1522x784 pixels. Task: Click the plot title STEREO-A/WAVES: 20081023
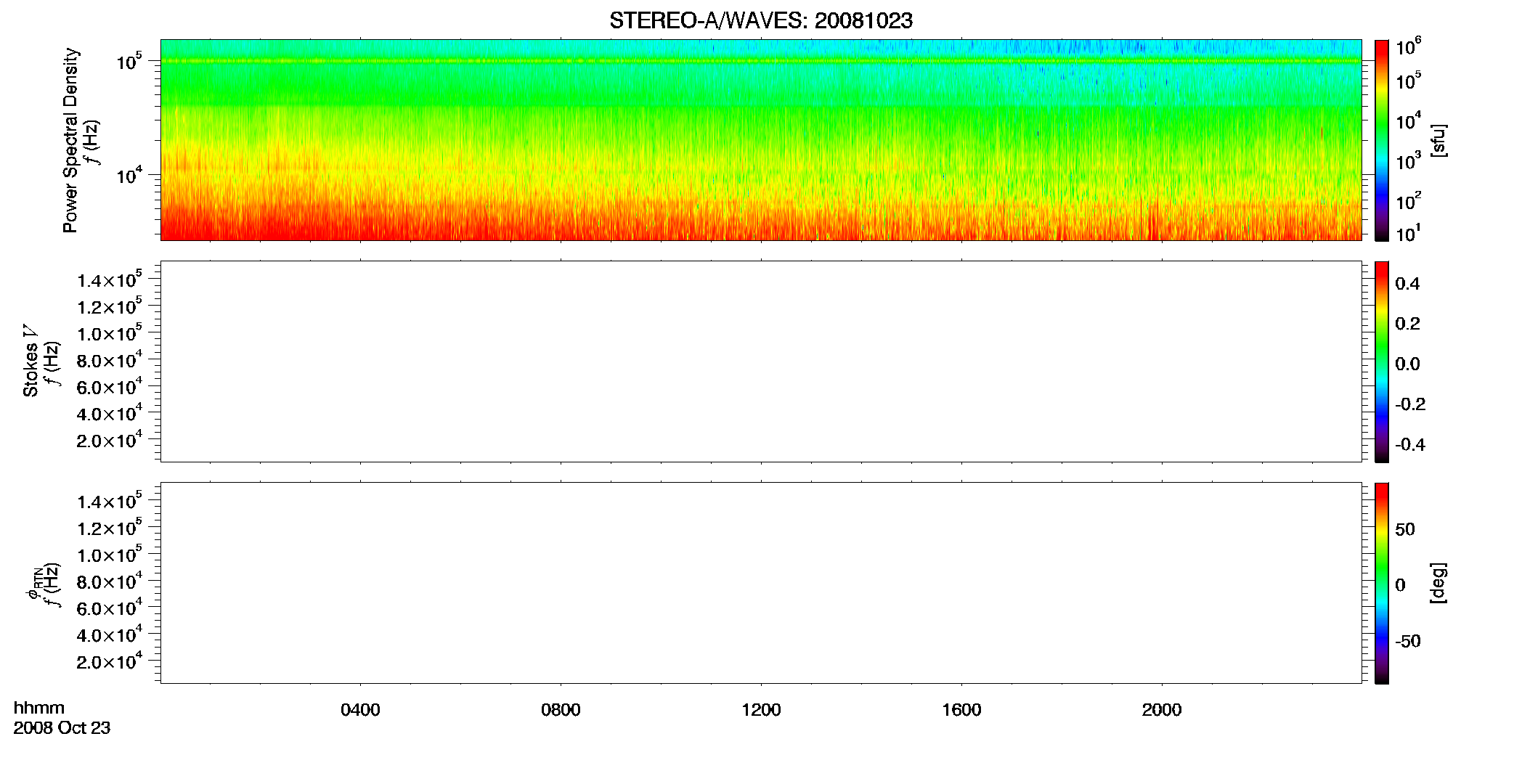coord(760,21)
